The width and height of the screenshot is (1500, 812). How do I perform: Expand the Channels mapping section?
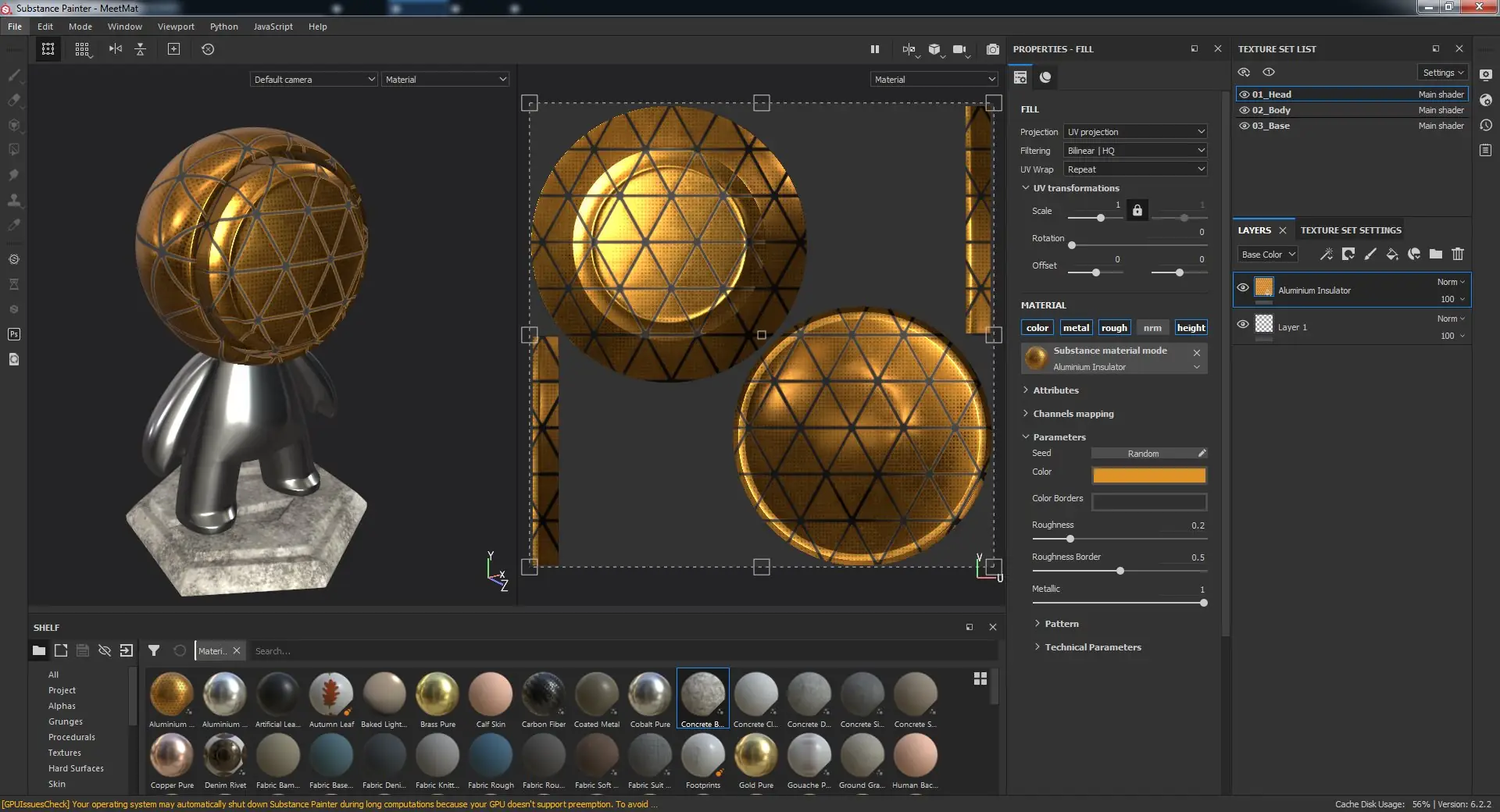(1073, 414)
